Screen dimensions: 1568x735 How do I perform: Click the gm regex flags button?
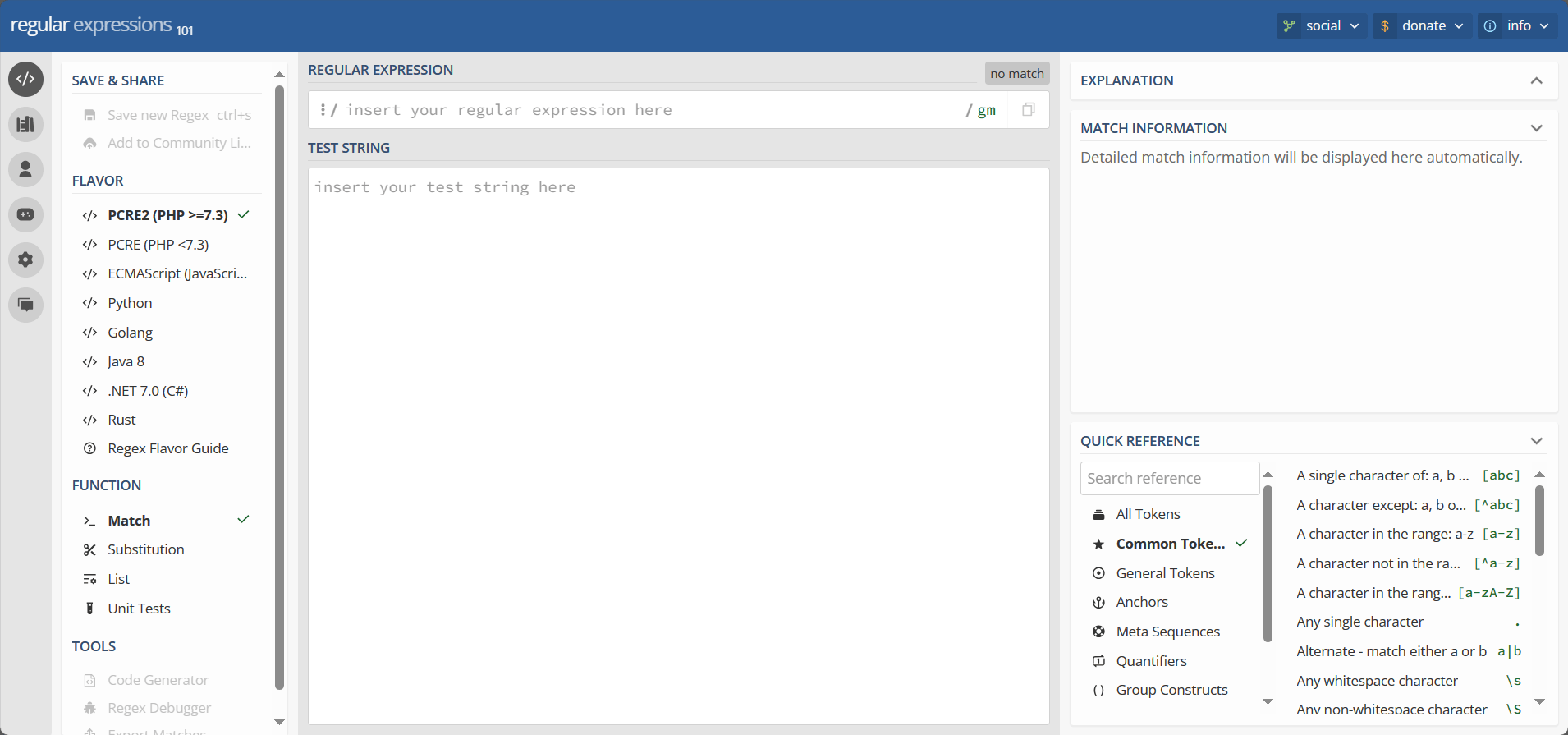pyautogui.click(x=986, y=110)
